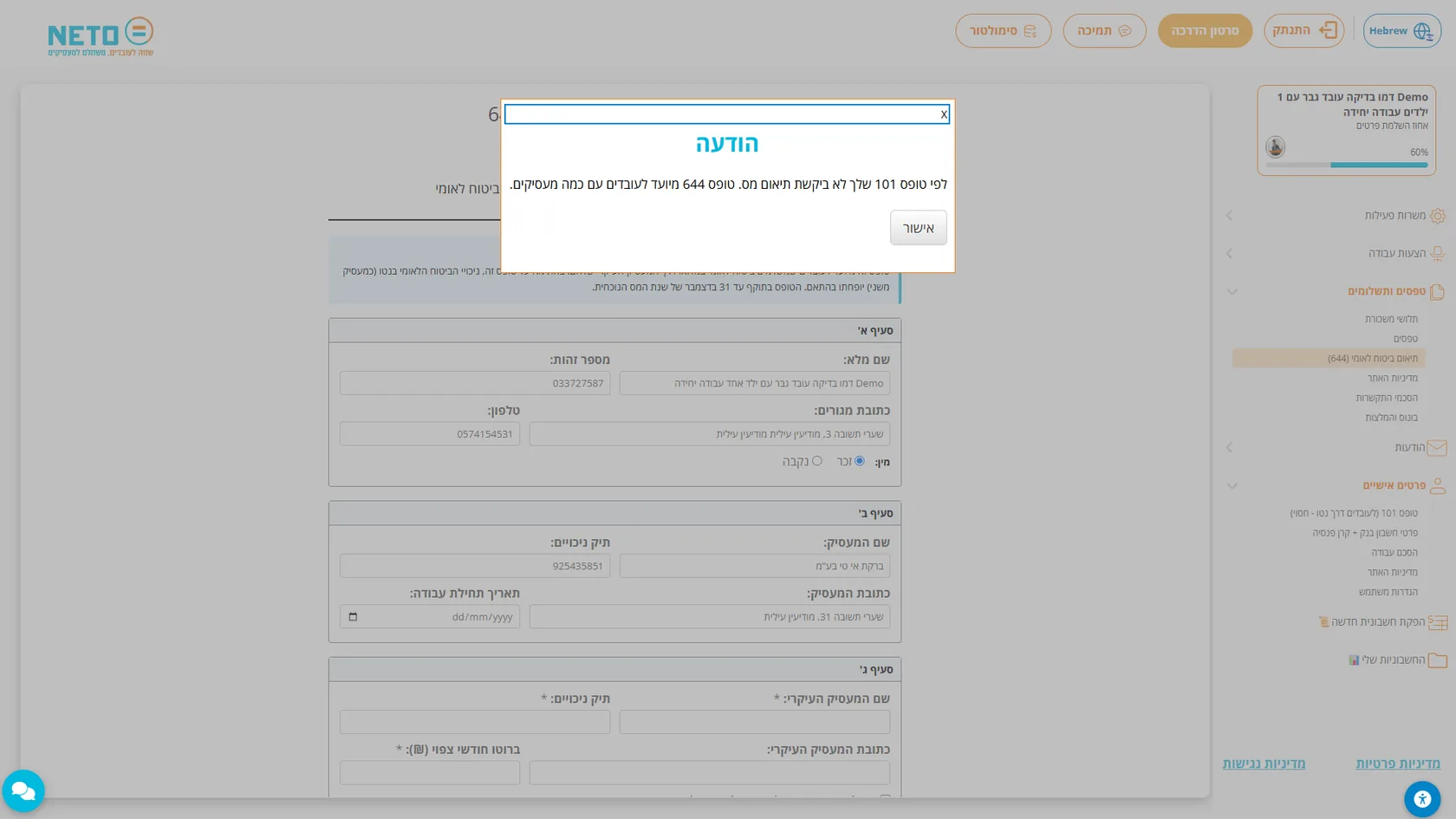Click the invoice icon beside הפקת חשבונית חדשה
The image size is (1456, 819).
[1438, 622]
